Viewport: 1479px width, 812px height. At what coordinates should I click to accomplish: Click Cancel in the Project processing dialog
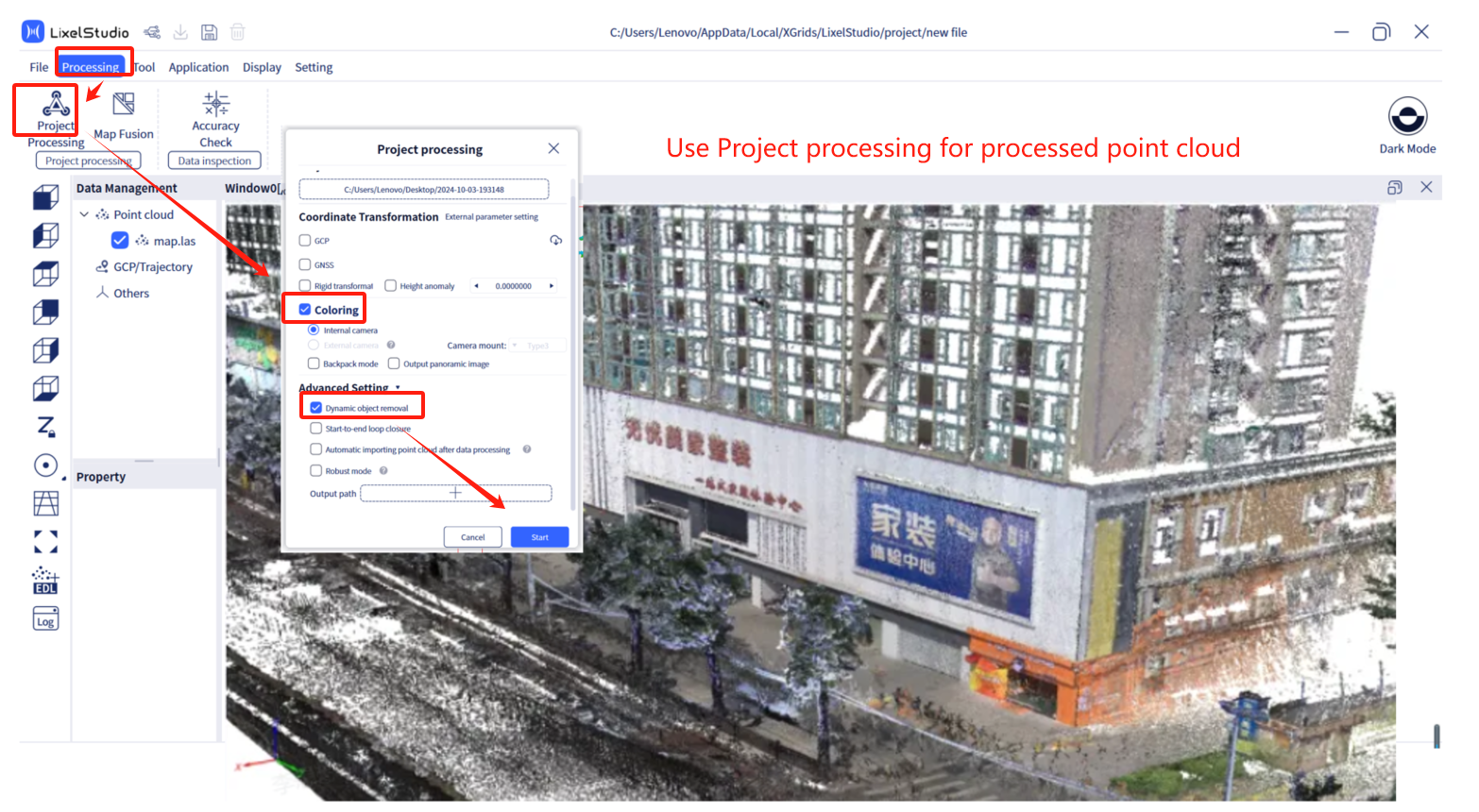tap(473, 537)
